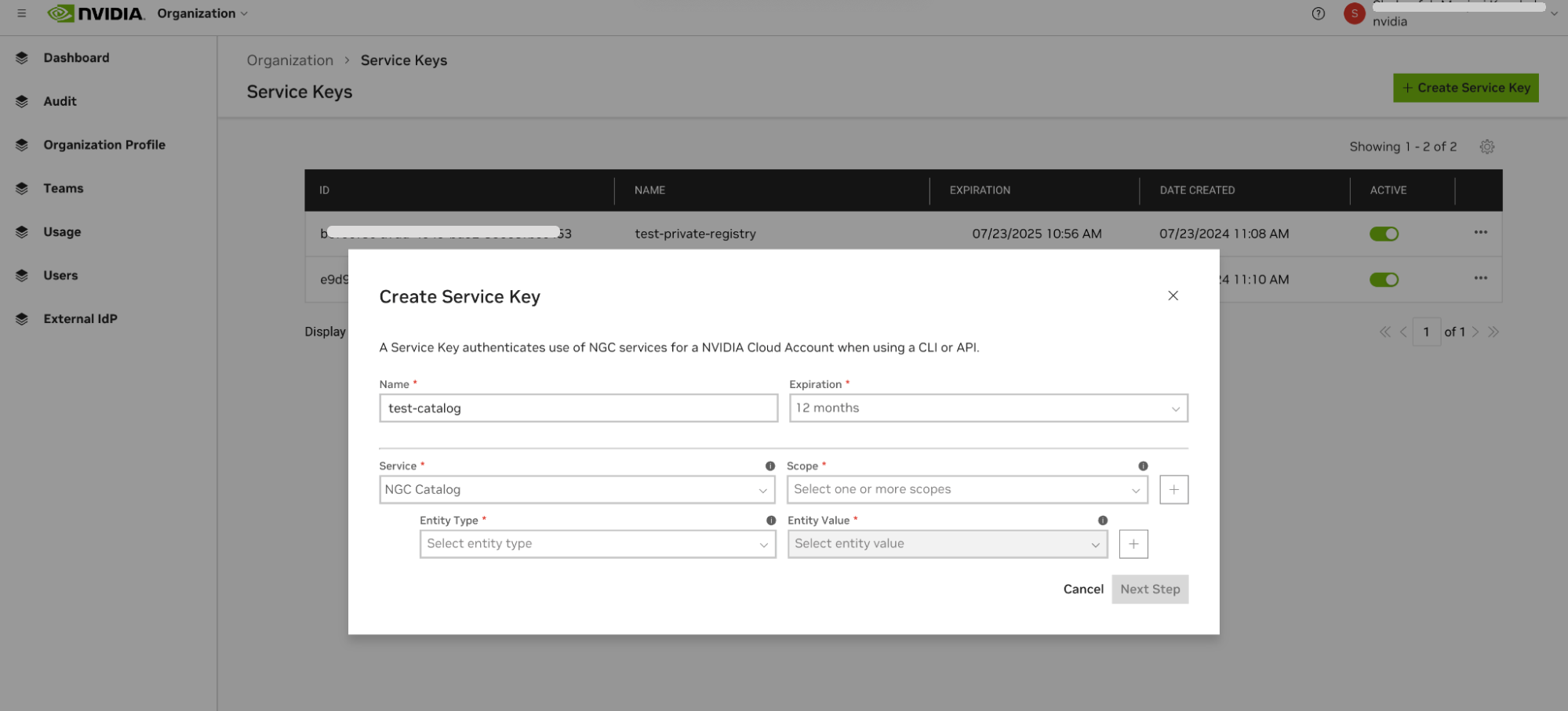Sort by the EXPIRATION column header
This screenshot has width=1568, height=711.
click(980, 190)
